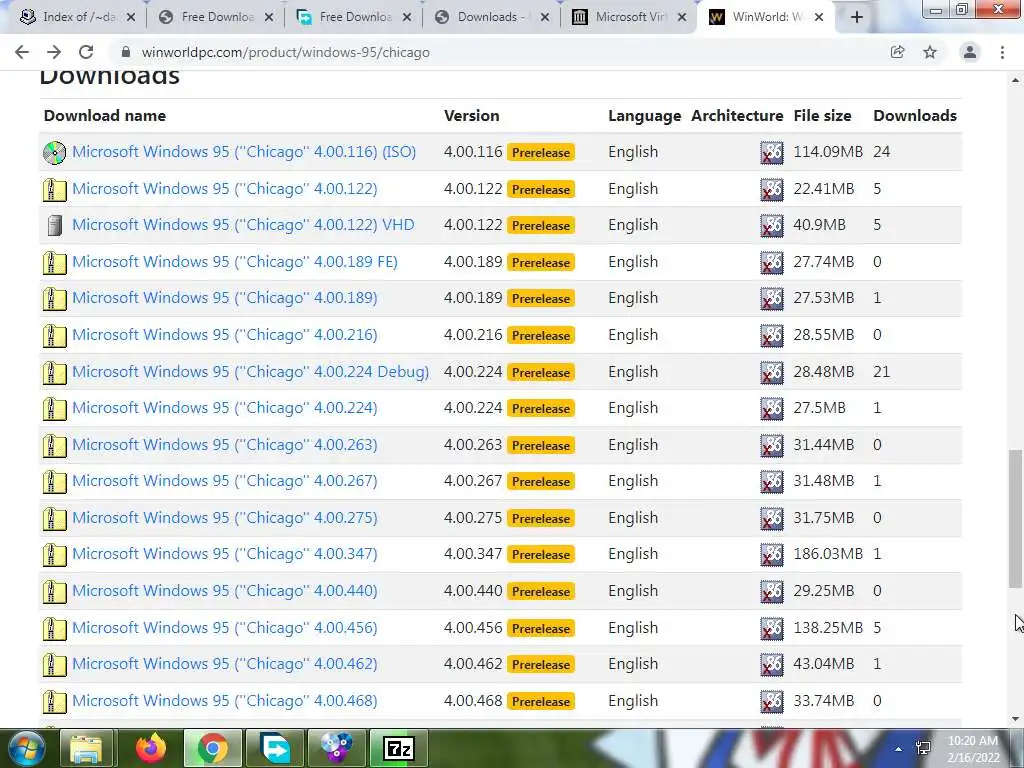Open the Chicago 4.00.456 download link
Viewport: 1024px width, 768px height.
(225, 628)
